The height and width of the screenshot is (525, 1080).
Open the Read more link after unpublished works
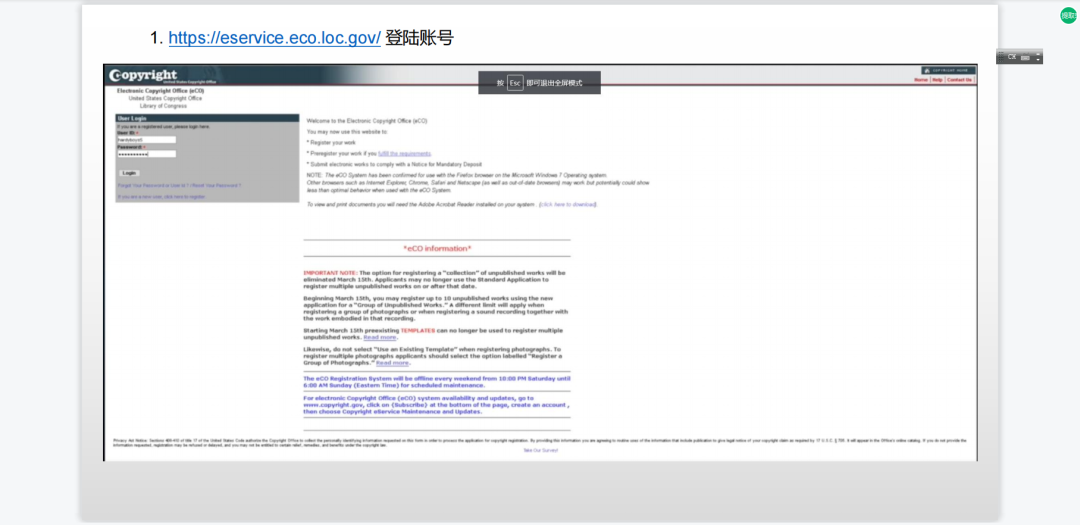pos(380,338)
